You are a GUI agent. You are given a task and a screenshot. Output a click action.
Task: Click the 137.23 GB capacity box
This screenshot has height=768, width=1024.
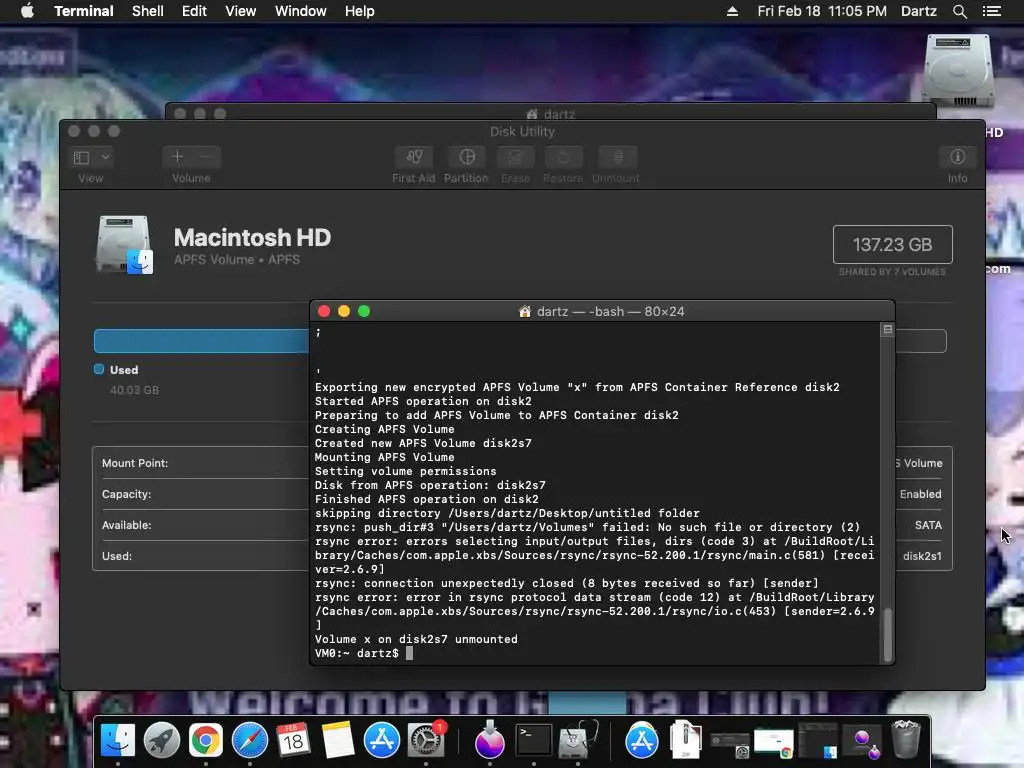892,244
